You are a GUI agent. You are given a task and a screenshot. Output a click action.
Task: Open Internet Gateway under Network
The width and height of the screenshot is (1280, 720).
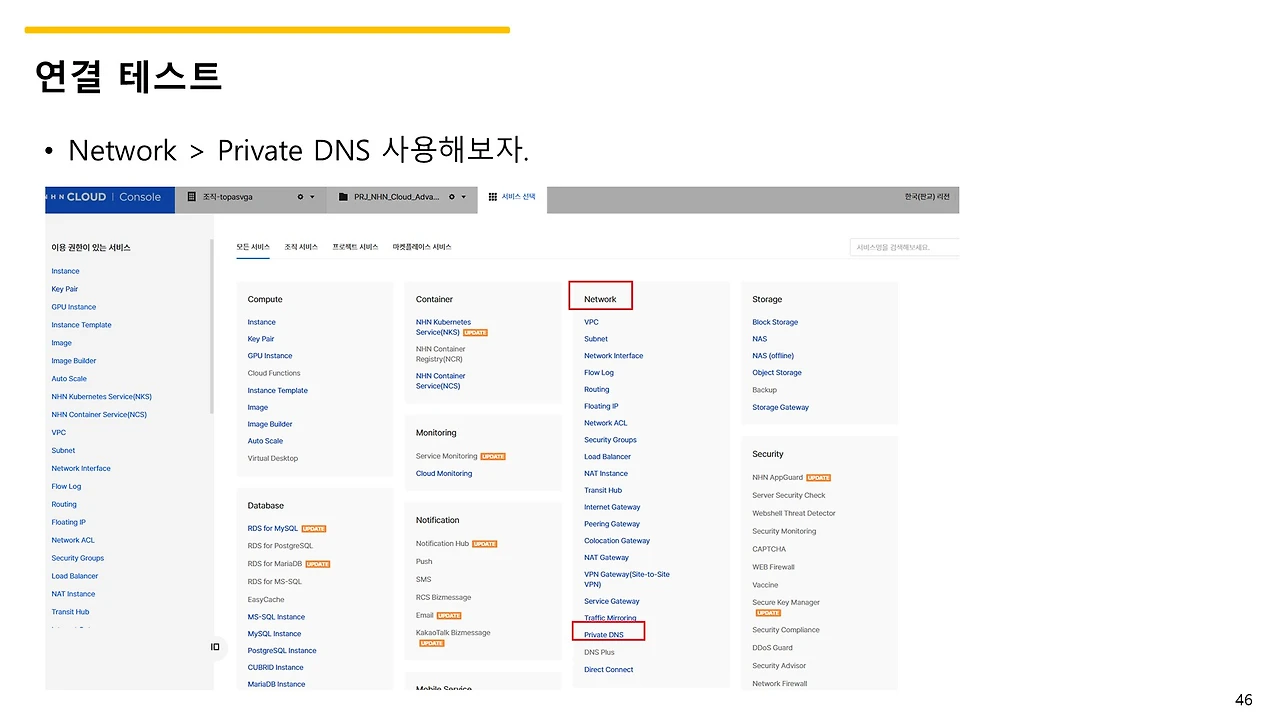613,507
